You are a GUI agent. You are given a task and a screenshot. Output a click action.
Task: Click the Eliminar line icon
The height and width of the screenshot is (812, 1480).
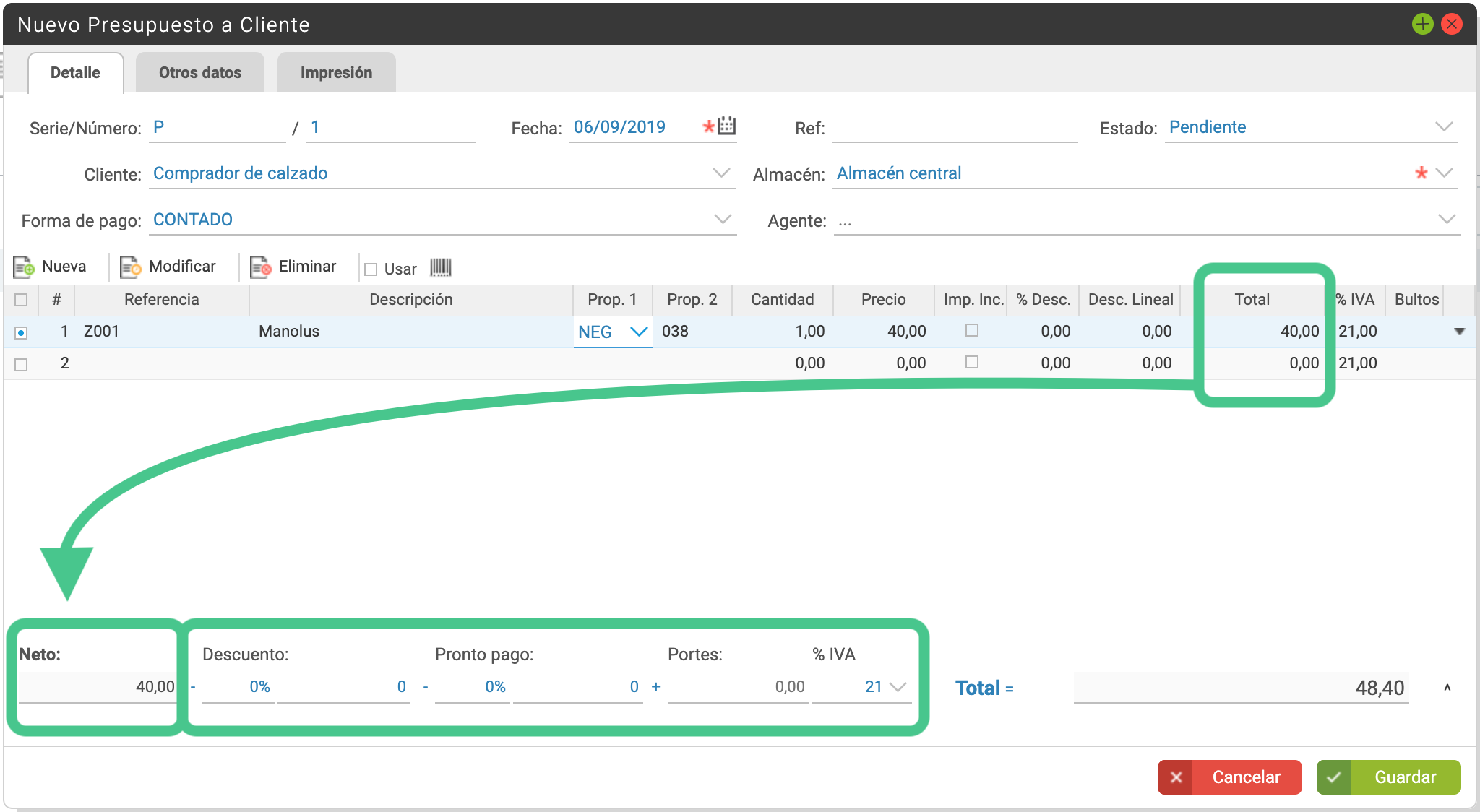click(261, 267)
